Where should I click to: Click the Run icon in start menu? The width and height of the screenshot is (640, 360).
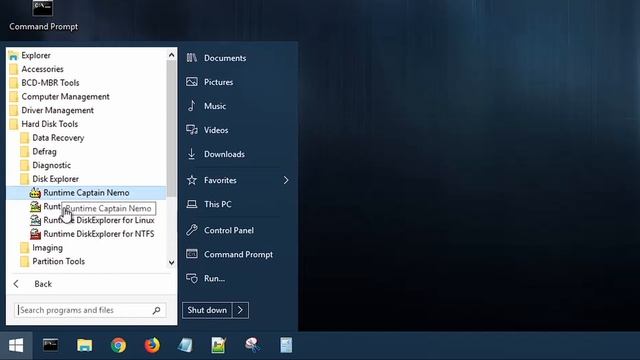tap(192, 278)
